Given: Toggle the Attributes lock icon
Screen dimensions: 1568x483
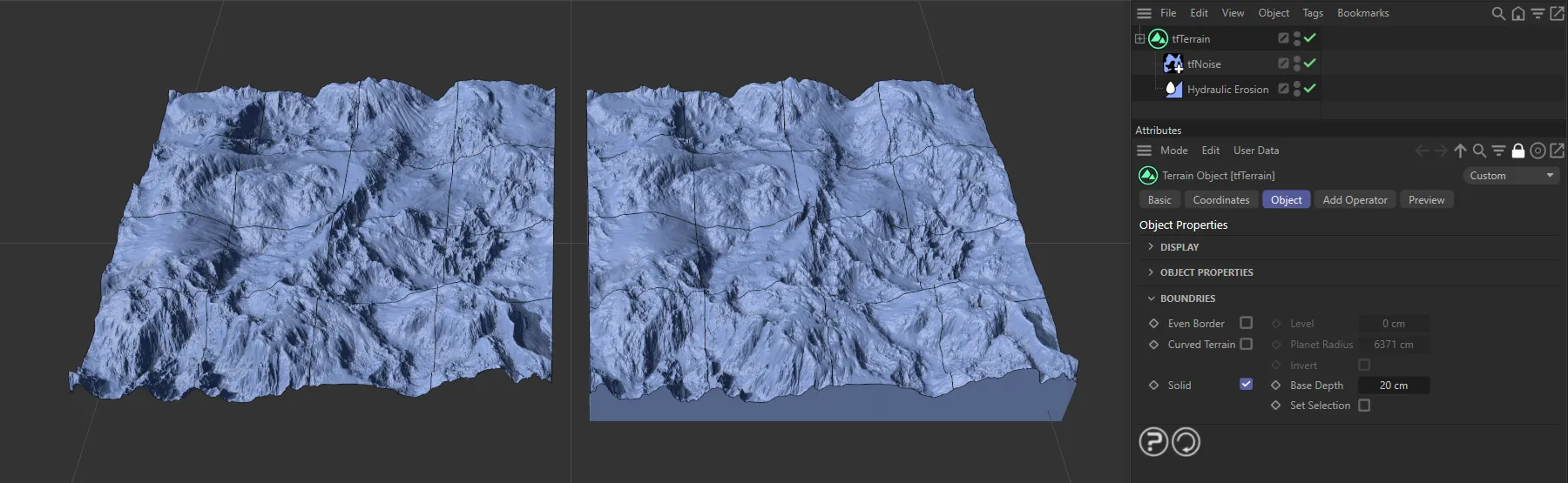Looking at the screenshot, I should pos(1518,151).
